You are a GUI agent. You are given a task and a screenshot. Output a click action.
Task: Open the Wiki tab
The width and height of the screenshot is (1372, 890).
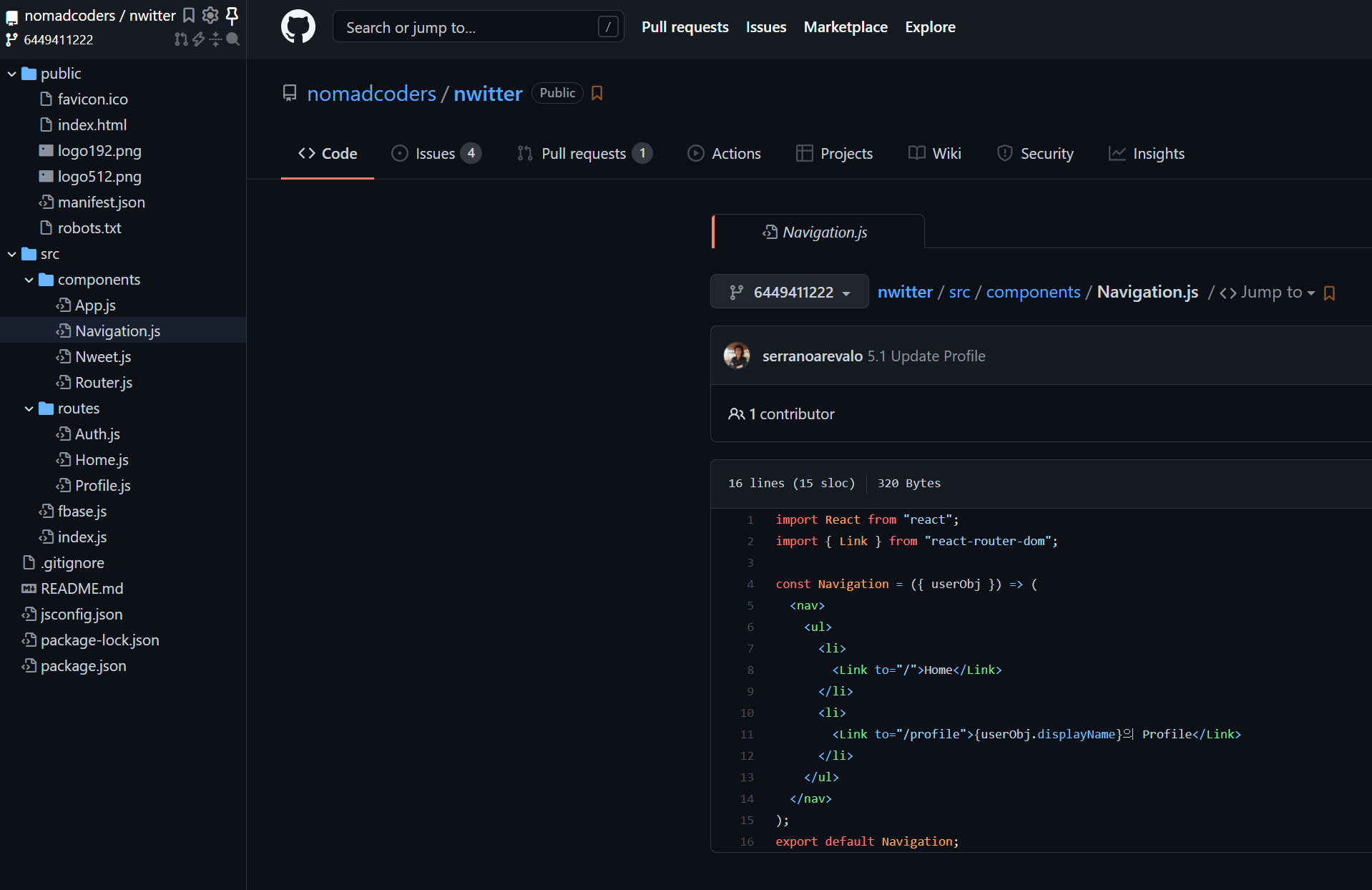click(934, 153)
